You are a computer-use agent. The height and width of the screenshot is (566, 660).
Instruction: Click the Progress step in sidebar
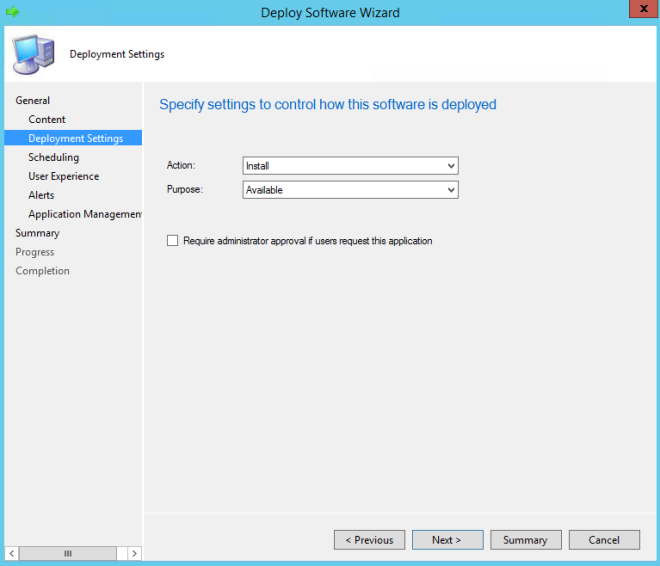pyautogui.click(x=35, y=252)
